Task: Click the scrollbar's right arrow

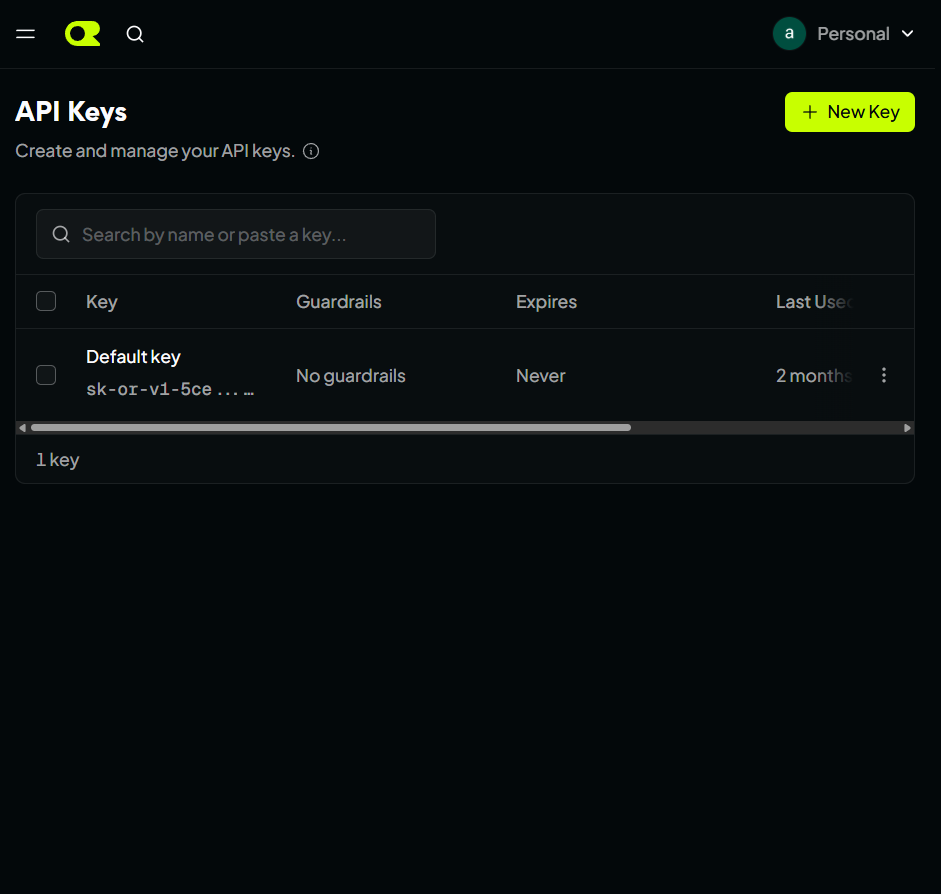Action: 907,428
